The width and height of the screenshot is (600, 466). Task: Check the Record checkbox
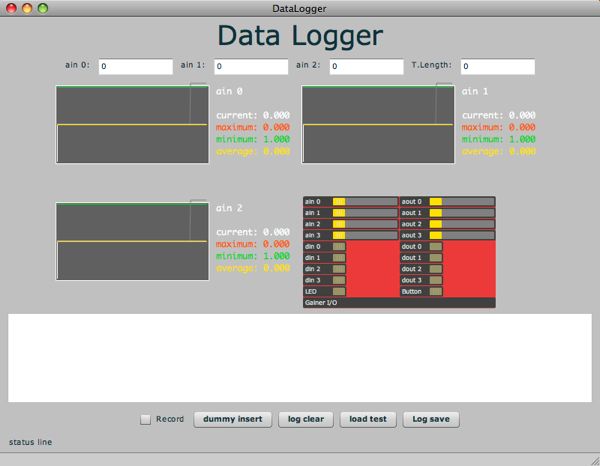(x=146, y=419)
